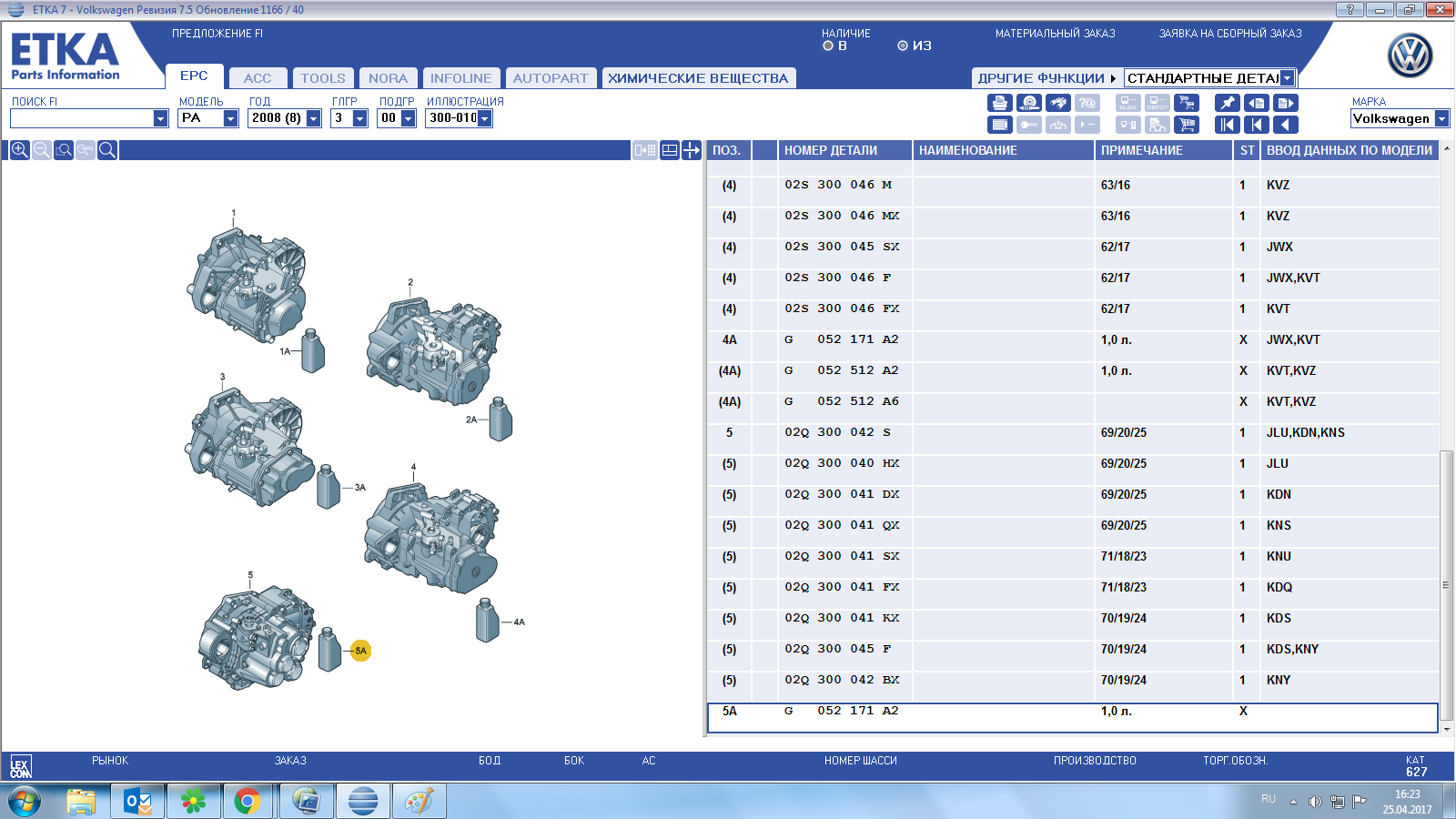Click the print icon in the toolbar
This screenshot has width=1456, height=819.
coord(999,103)
